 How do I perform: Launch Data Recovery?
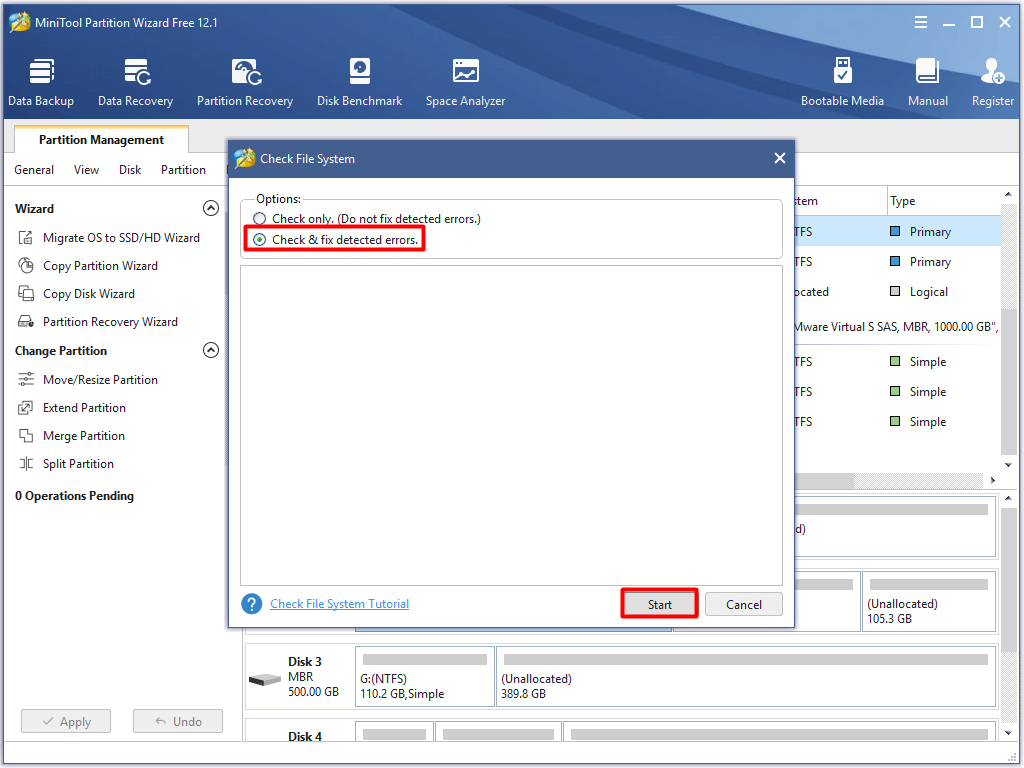[136, 82]
